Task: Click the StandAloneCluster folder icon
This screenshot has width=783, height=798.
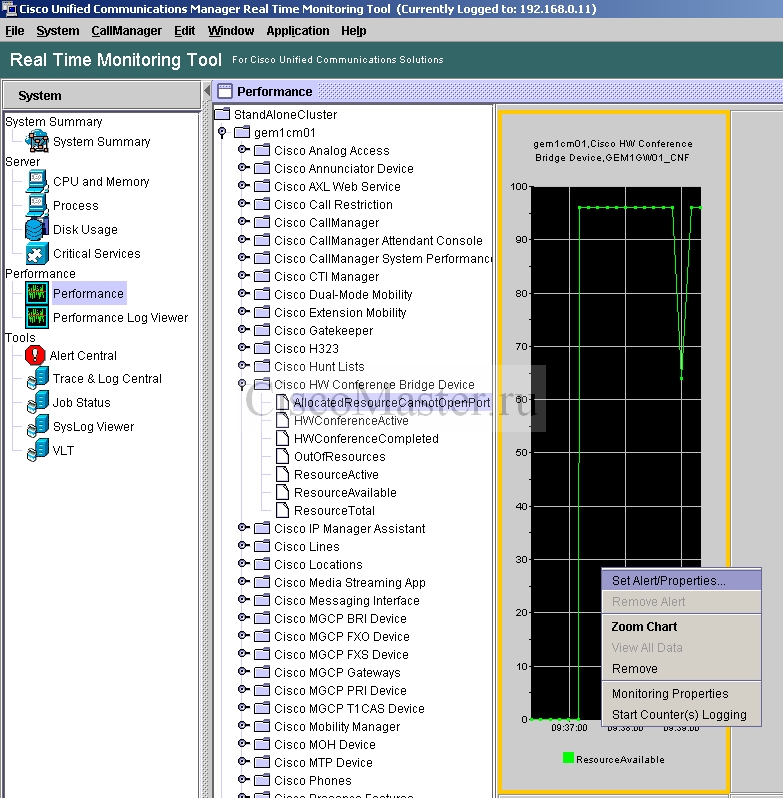Action: [222, 114]
